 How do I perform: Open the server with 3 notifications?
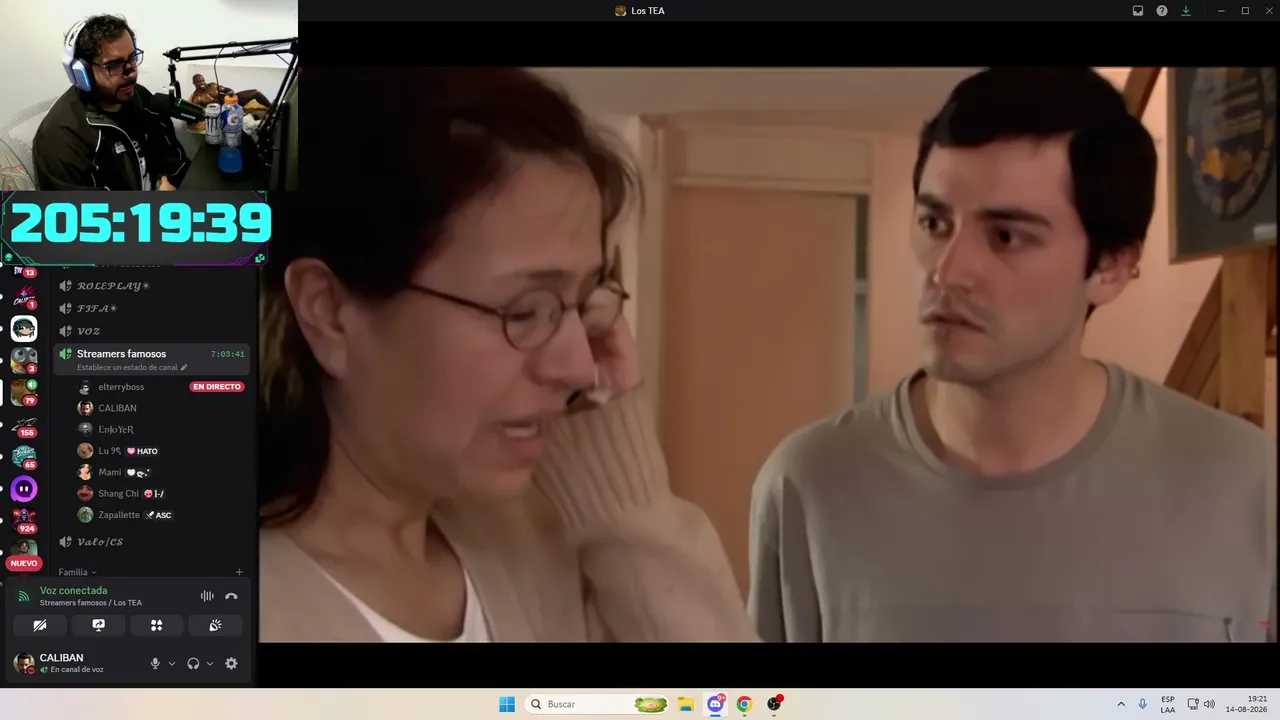coord(24,360)
